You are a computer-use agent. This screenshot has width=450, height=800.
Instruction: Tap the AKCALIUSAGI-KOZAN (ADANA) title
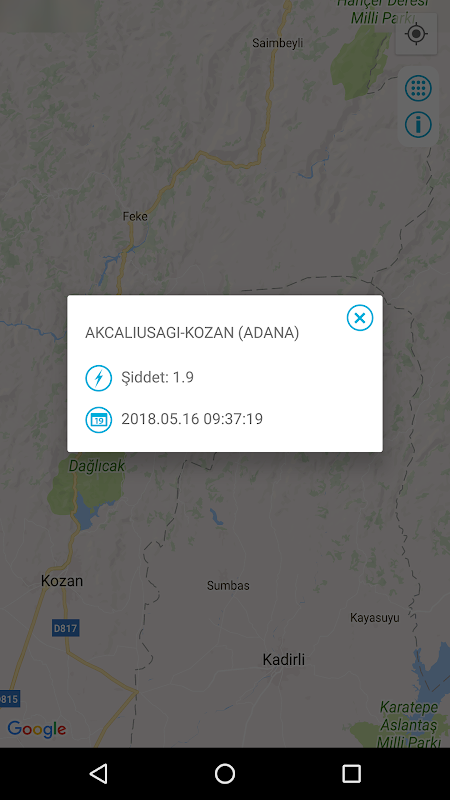tap(192, 333)
